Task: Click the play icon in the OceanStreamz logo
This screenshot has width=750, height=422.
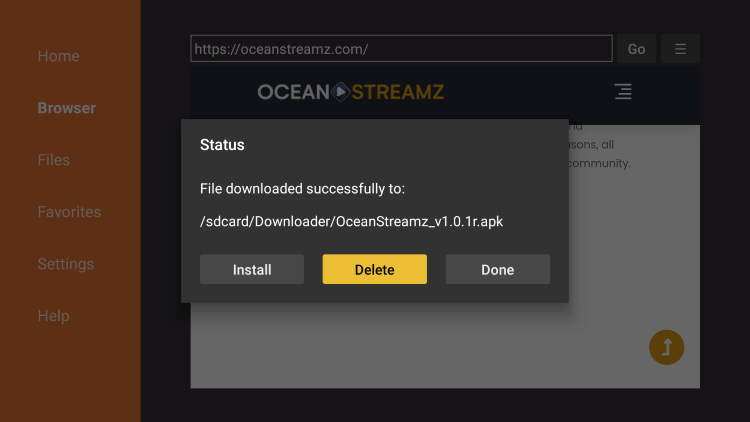Action: click(341, 92)
